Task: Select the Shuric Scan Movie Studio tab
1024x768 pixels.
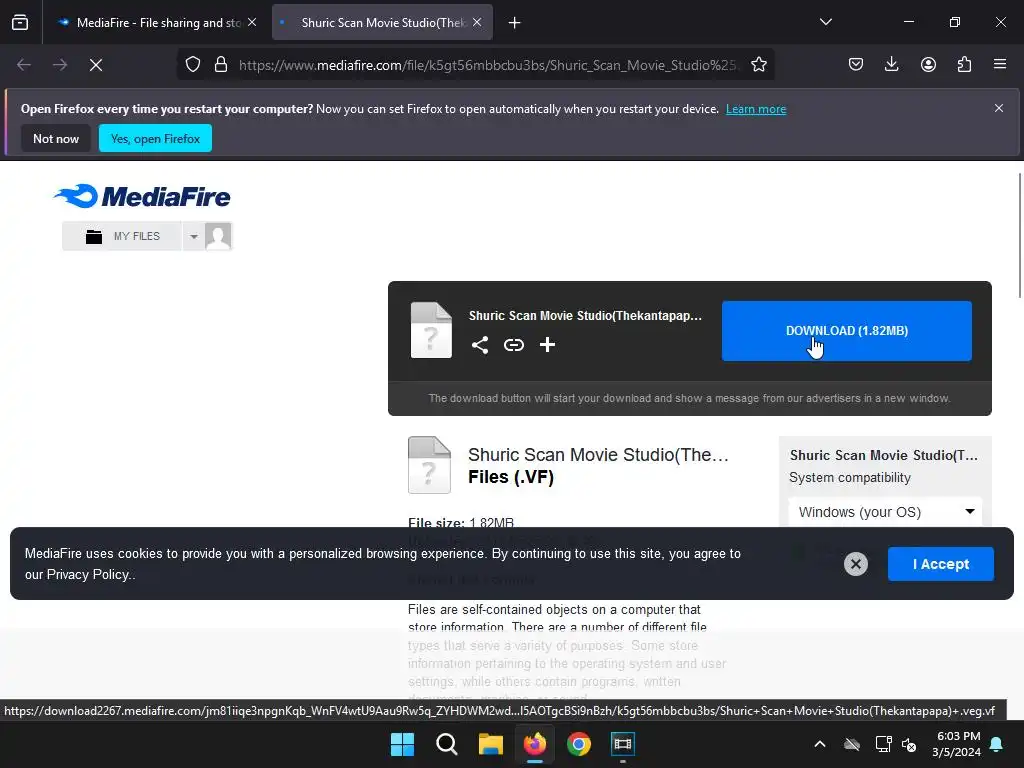Action: (382, 22)
